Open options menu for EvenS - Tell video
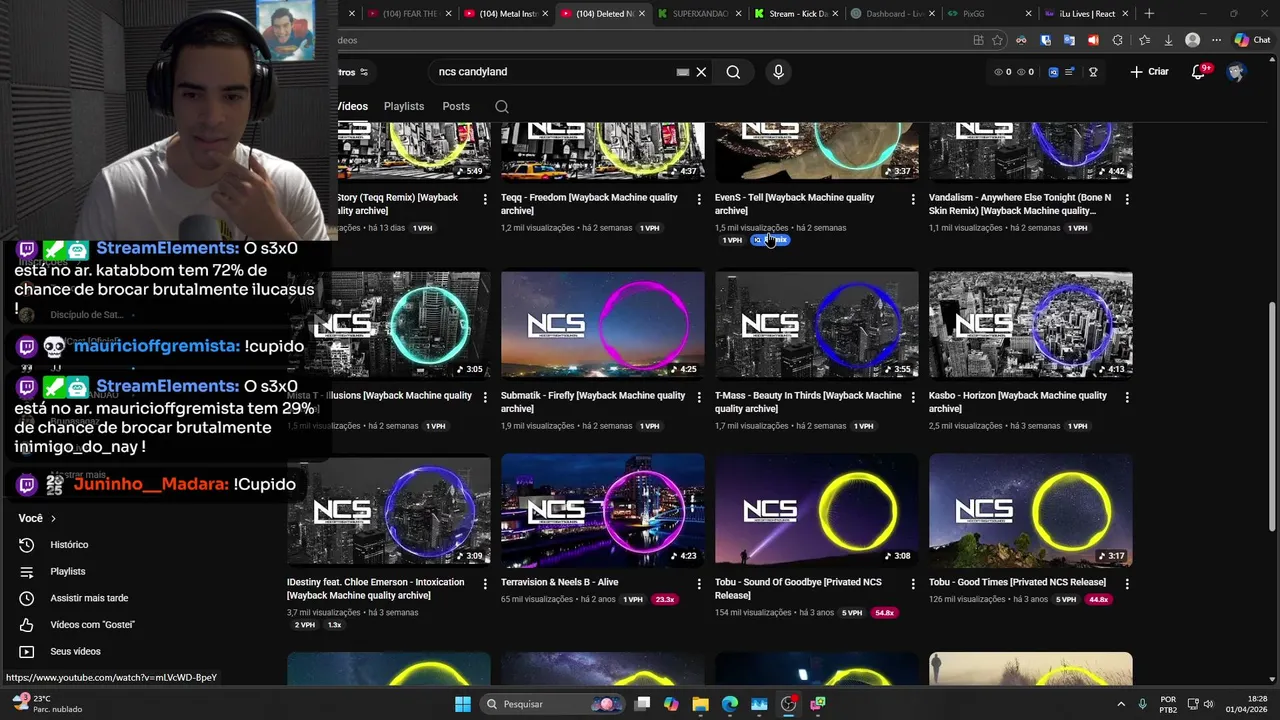 click(913, 199)
